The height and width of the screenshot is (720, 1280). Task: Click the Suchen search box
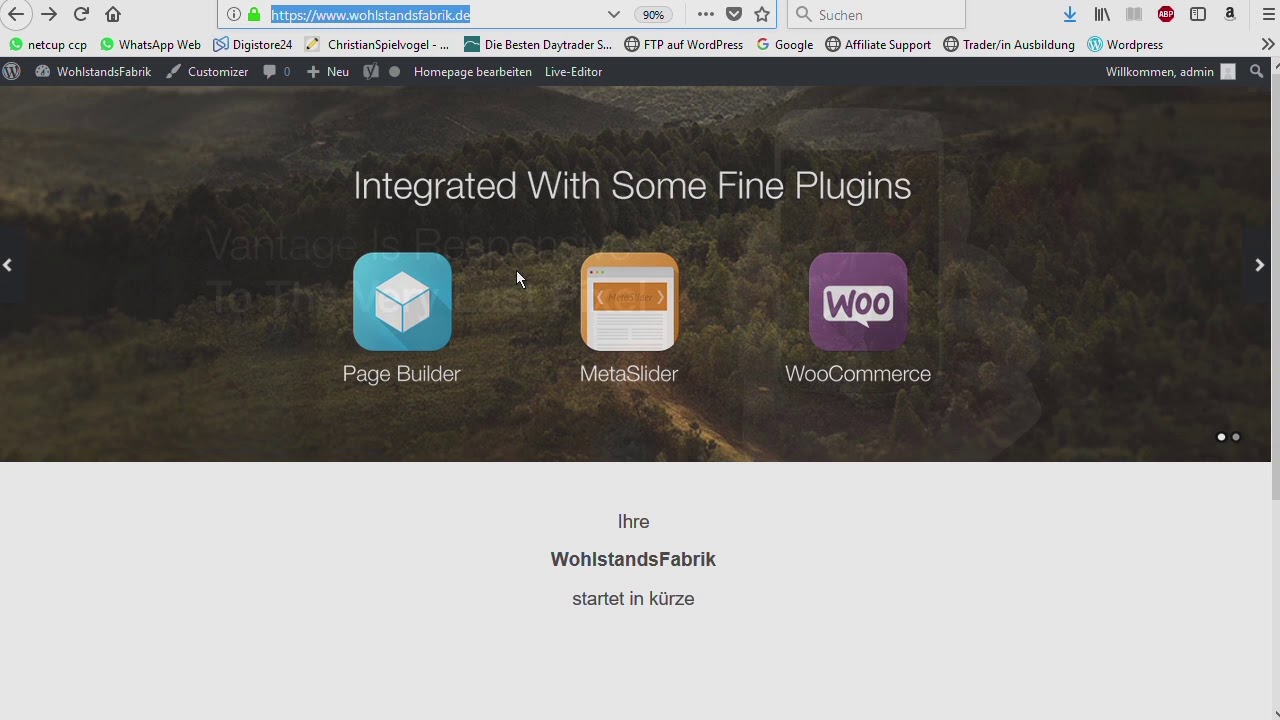tap(877, 14)
